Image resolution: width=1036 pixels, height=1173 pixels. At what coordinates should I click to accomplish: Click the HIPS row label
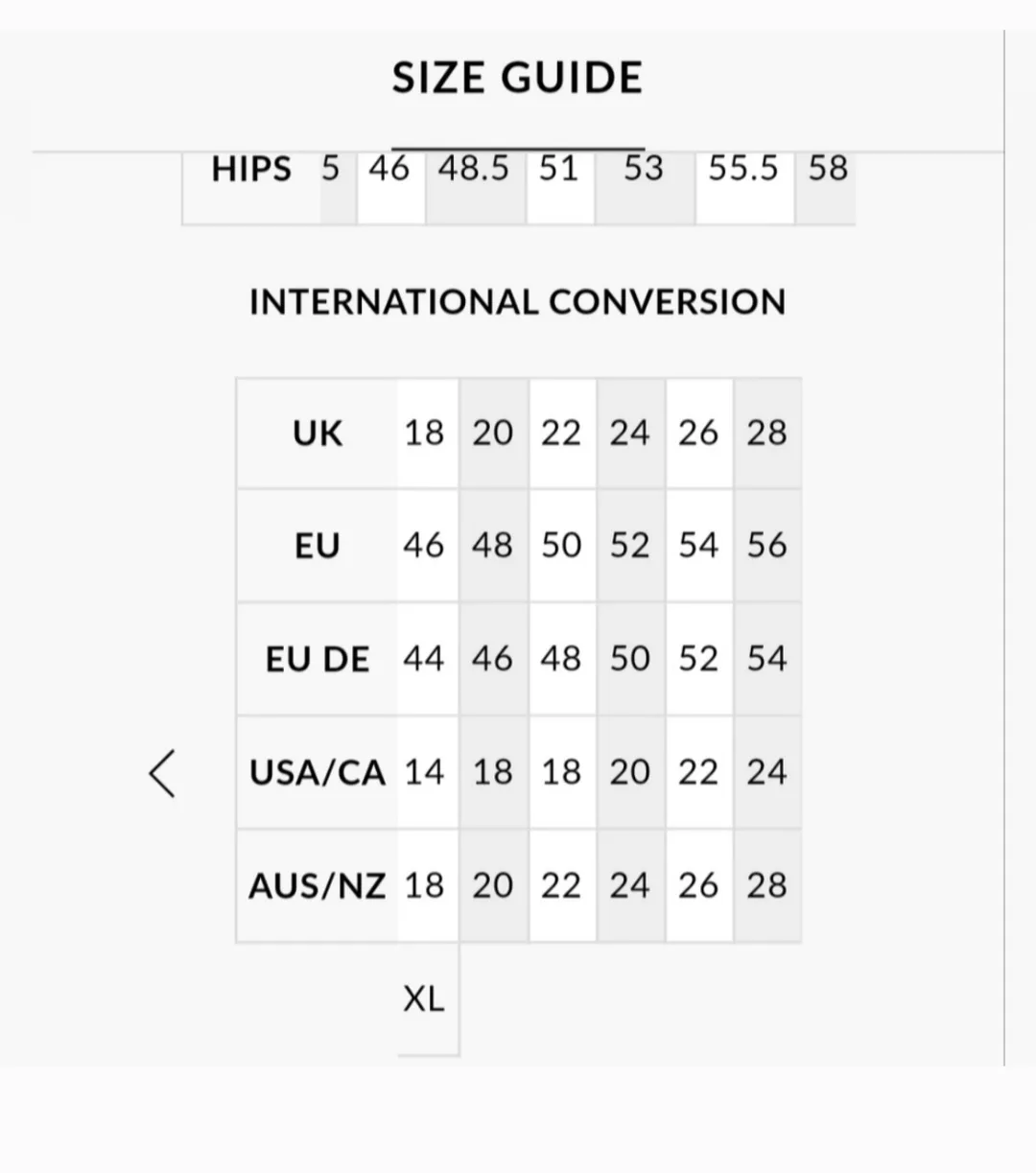tap(251, 170)
